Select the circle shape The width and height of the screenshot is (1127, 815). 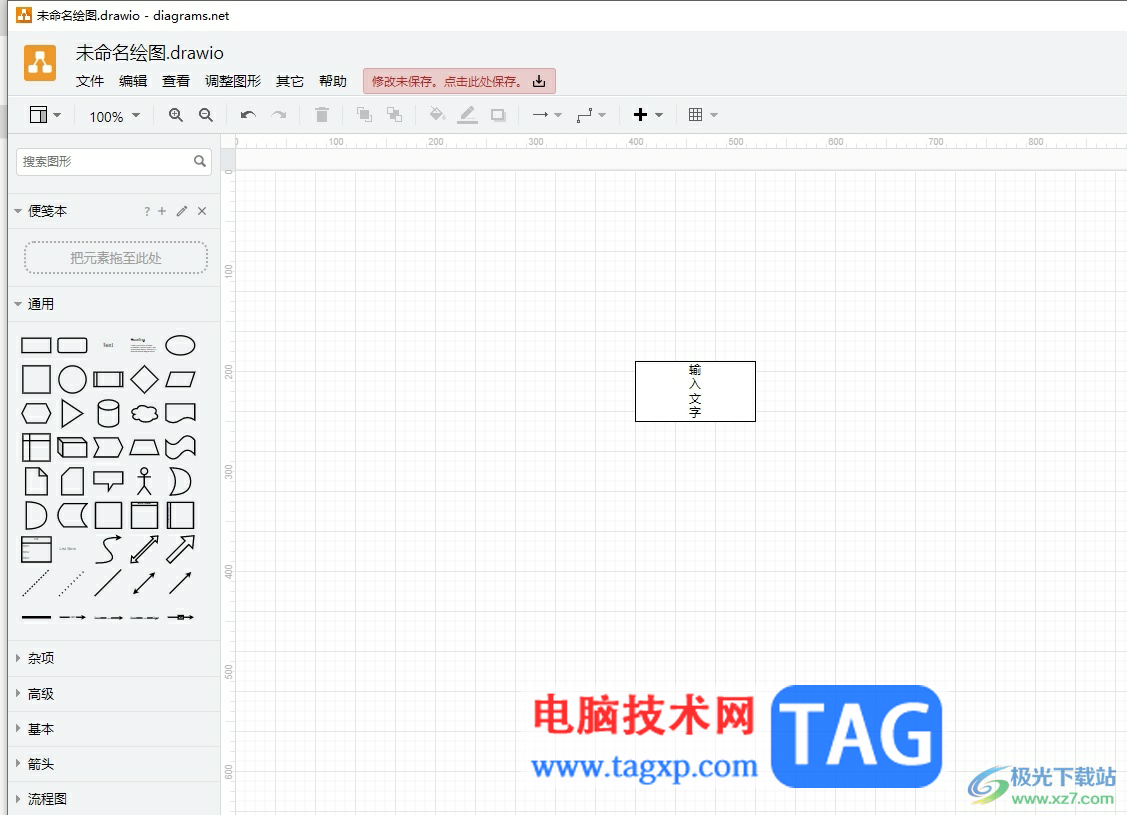pos(72,379)
